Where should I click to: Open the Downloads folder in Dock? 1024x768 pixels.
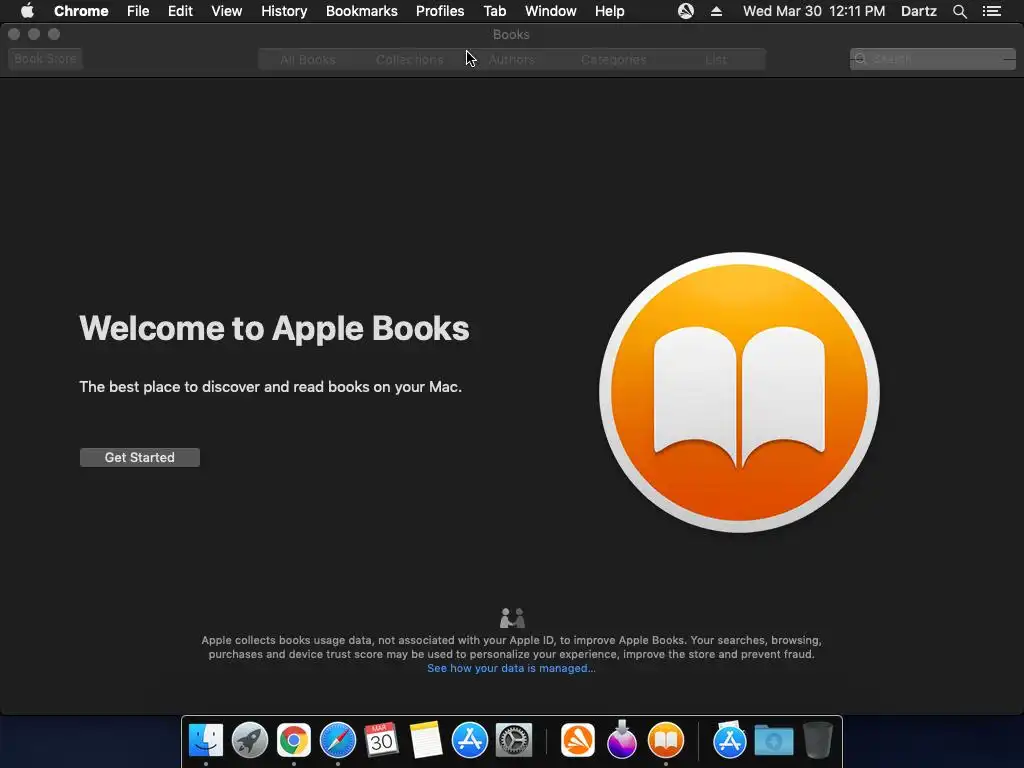tap(774, 741)
